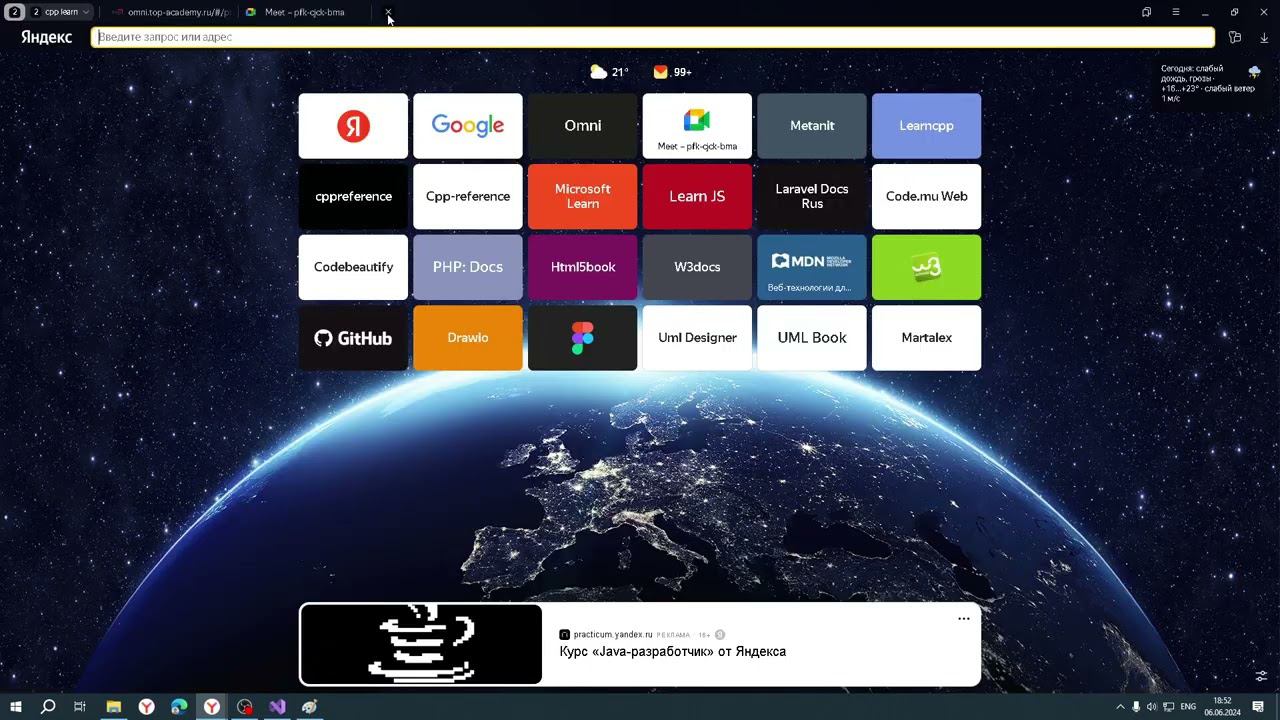Open the Code.mu Web tile
Screen dimensions: 1280x720
[x=927, y=197]
